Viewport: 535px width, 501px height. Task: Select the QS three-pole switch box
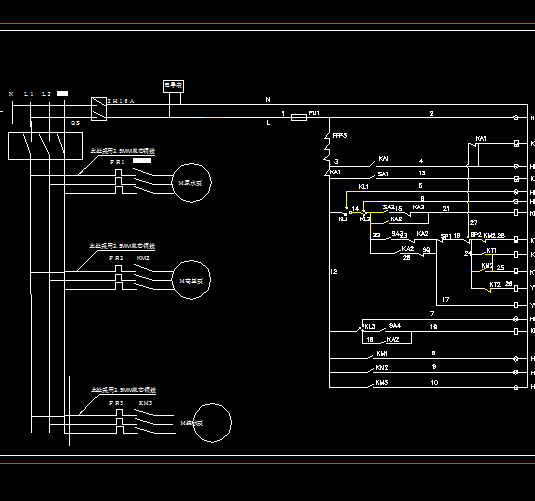tap(45, 146)
